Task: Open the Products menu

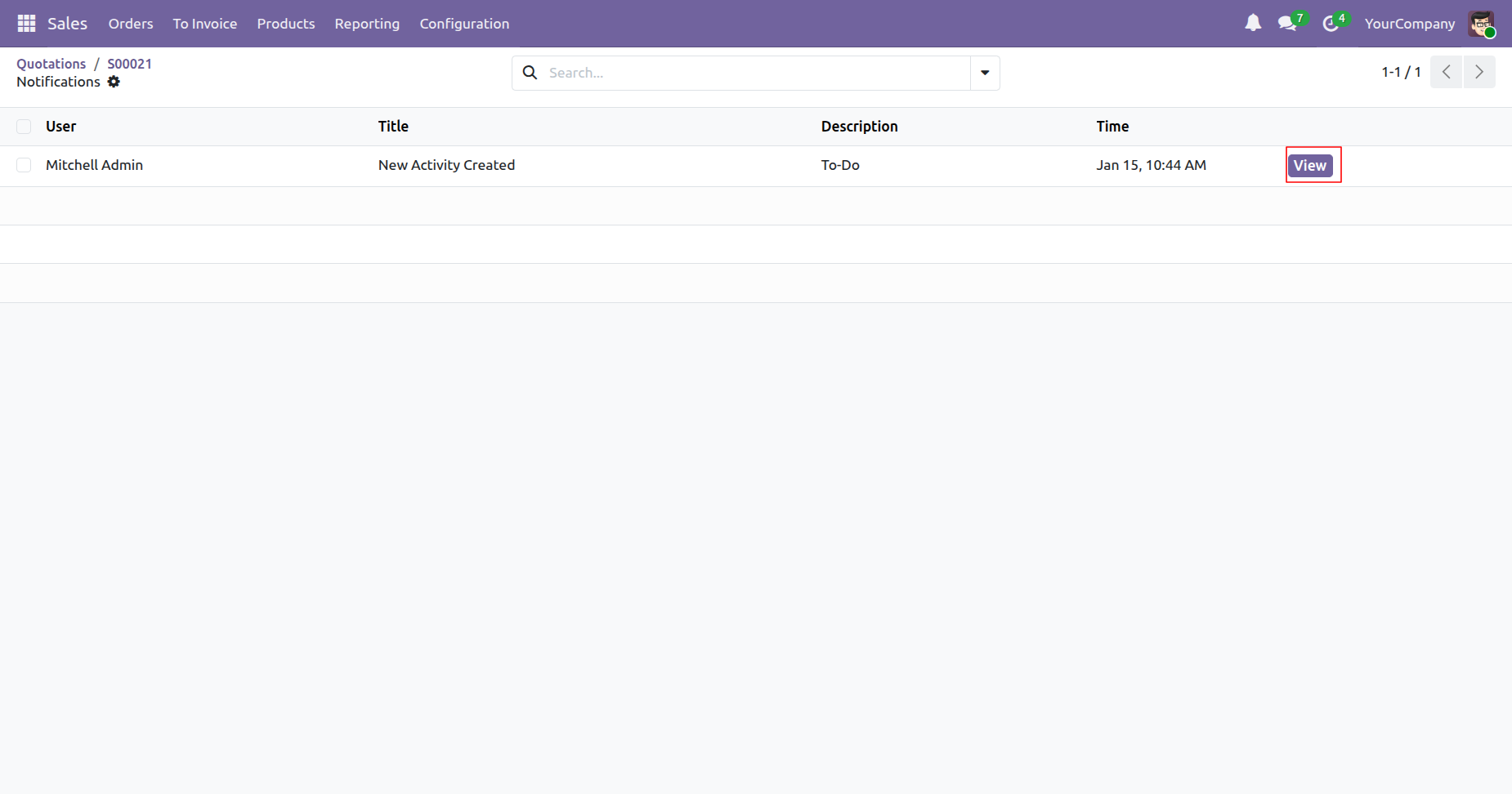Action: point(286,24)
